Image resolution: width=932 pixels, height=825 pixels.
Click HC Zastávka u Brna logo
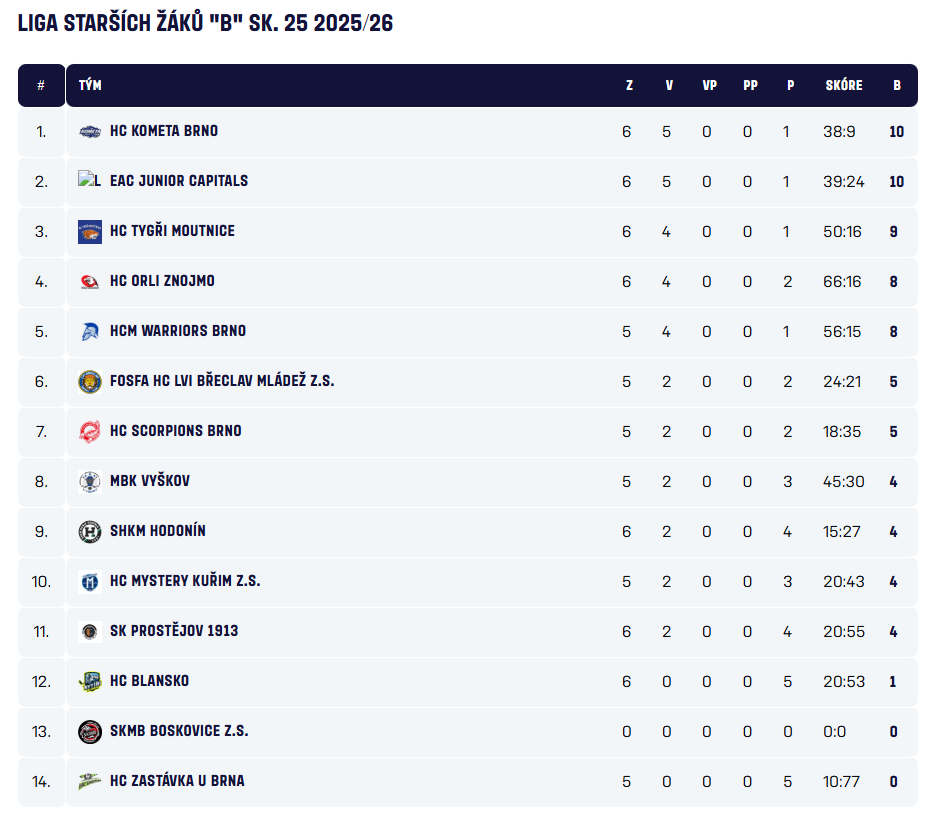[x=90, y=781]
